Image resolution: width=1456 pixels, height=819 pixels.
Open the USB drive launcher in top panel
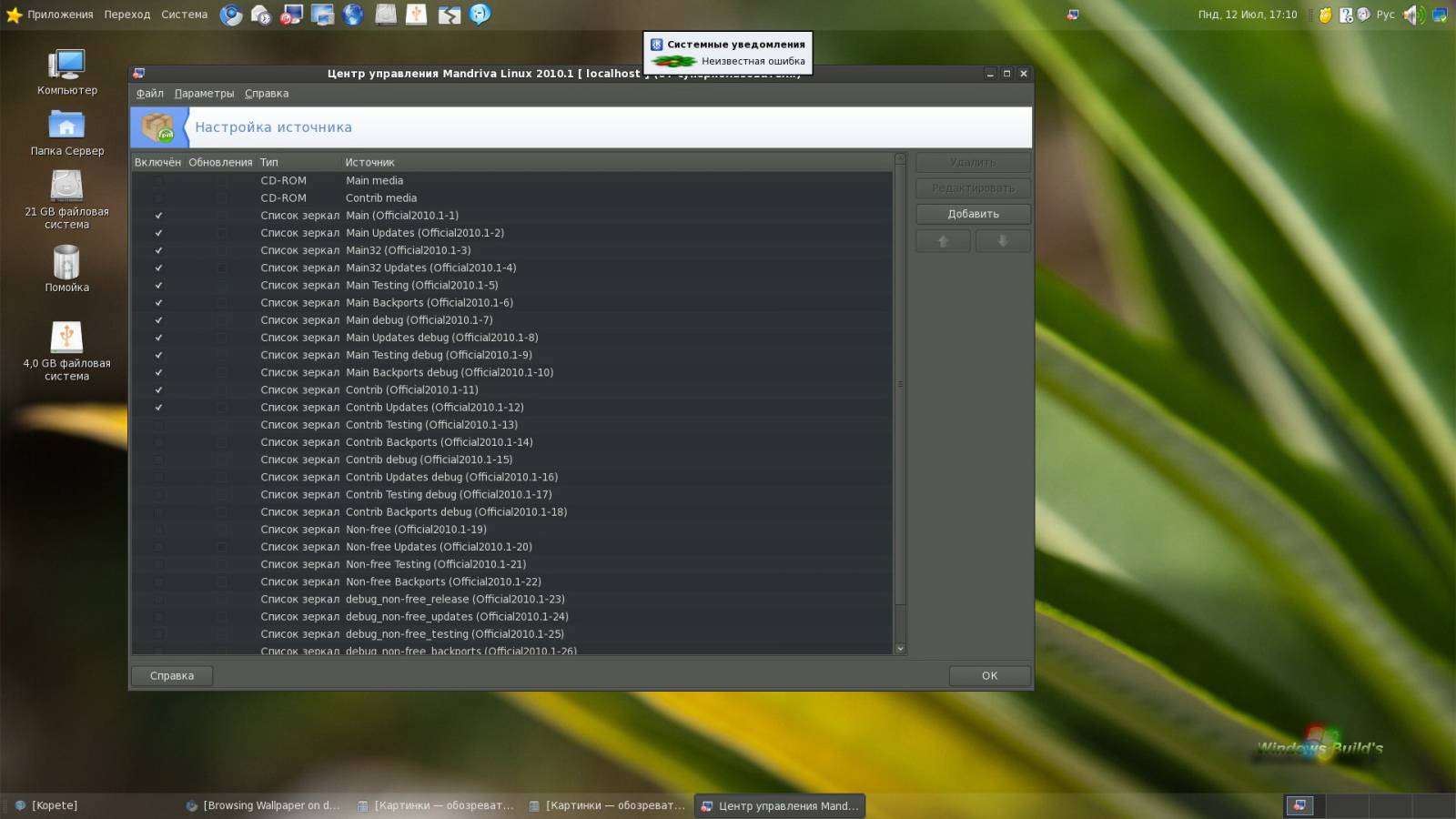[417, 15]
